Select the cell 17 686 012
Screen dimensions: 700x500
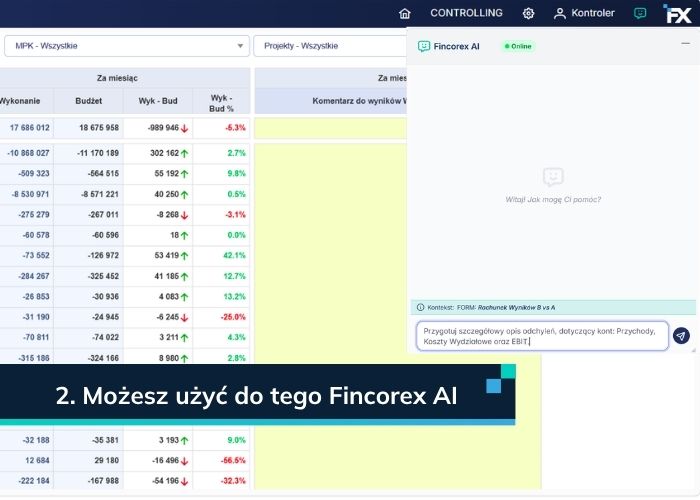[27, 128]
